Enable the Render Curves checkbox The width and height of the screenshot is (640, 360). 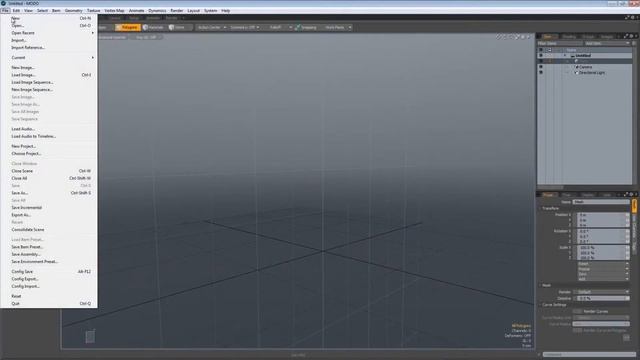[577, 311]
